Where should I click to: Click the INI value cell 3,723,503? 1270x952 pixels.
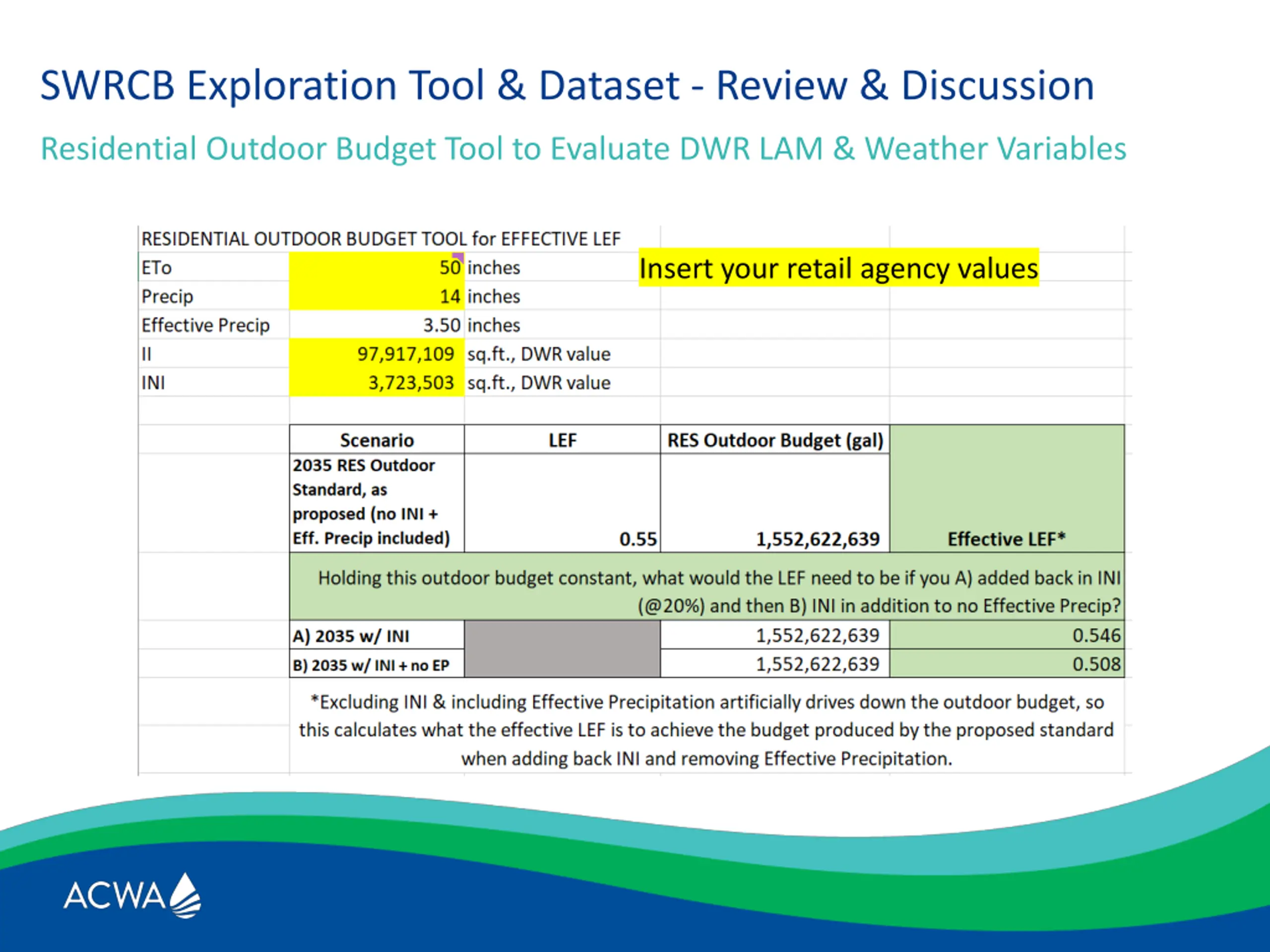(x=377, y=383)
